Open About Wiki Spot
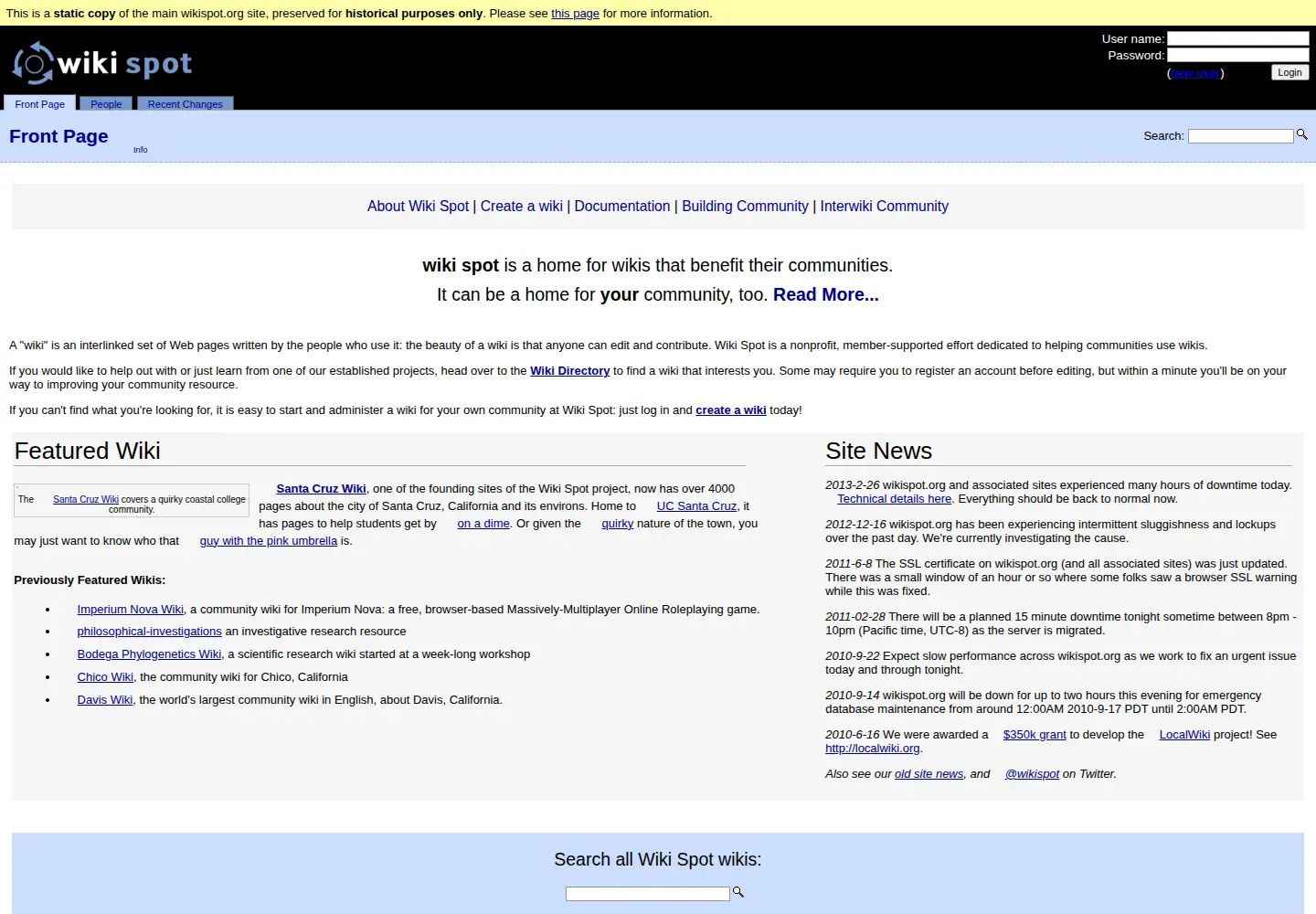 click(418, 207)
